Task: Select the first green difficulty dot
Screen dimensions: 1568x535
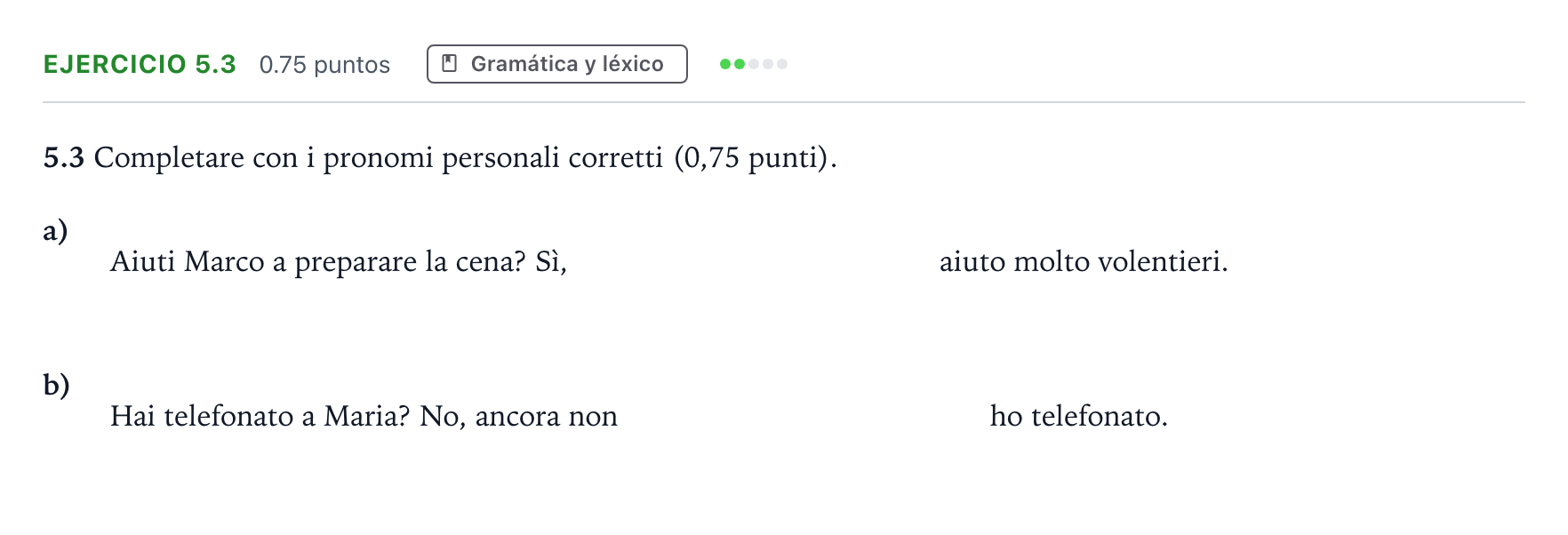Action: click(x=725, y=64)
